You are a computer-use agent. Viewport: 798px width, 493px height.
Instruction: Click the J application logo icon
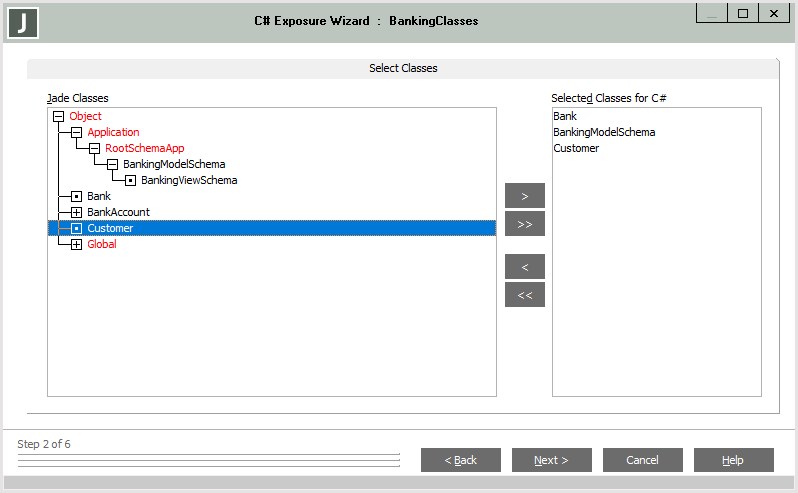click(x=22, y=21)
